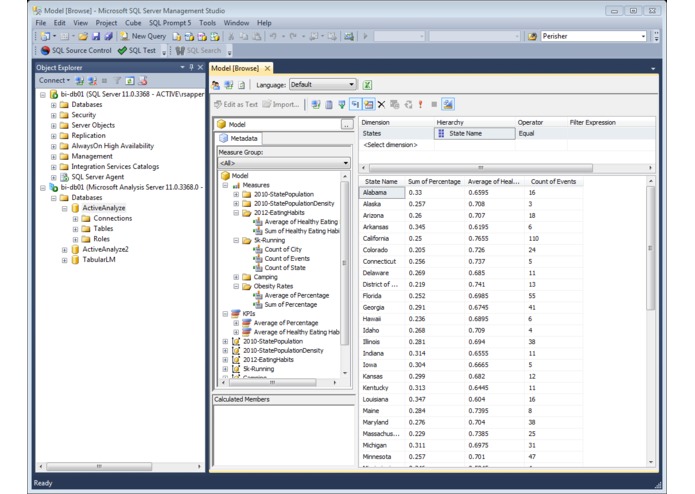Click <Select dimension> in the filter grid
695x494 pixels.
390,145
